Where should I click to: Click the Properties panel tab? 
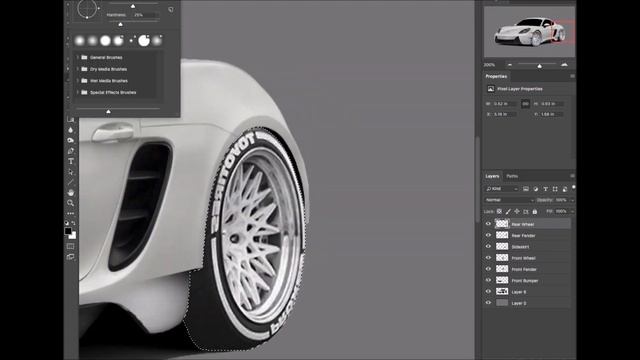coord(496,76)
